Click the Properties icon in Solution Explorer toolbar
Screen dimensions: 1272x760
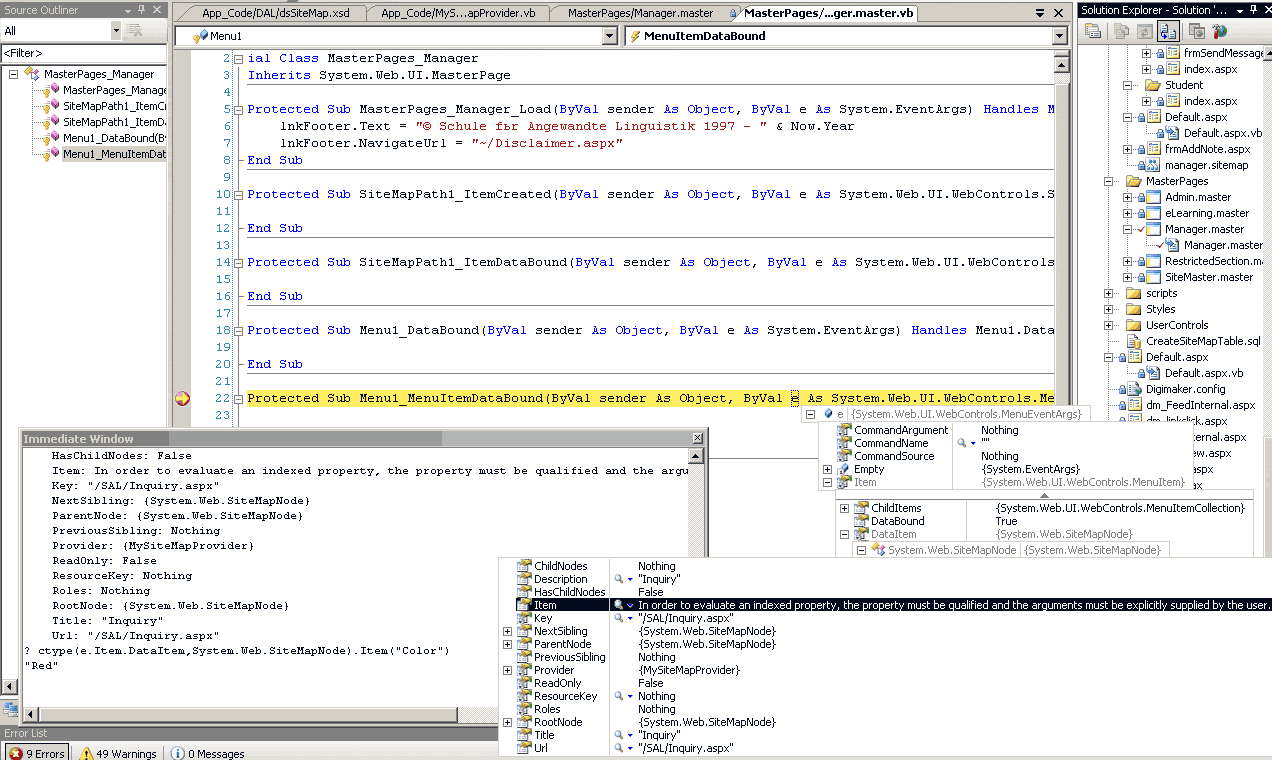coord(1093,31)
